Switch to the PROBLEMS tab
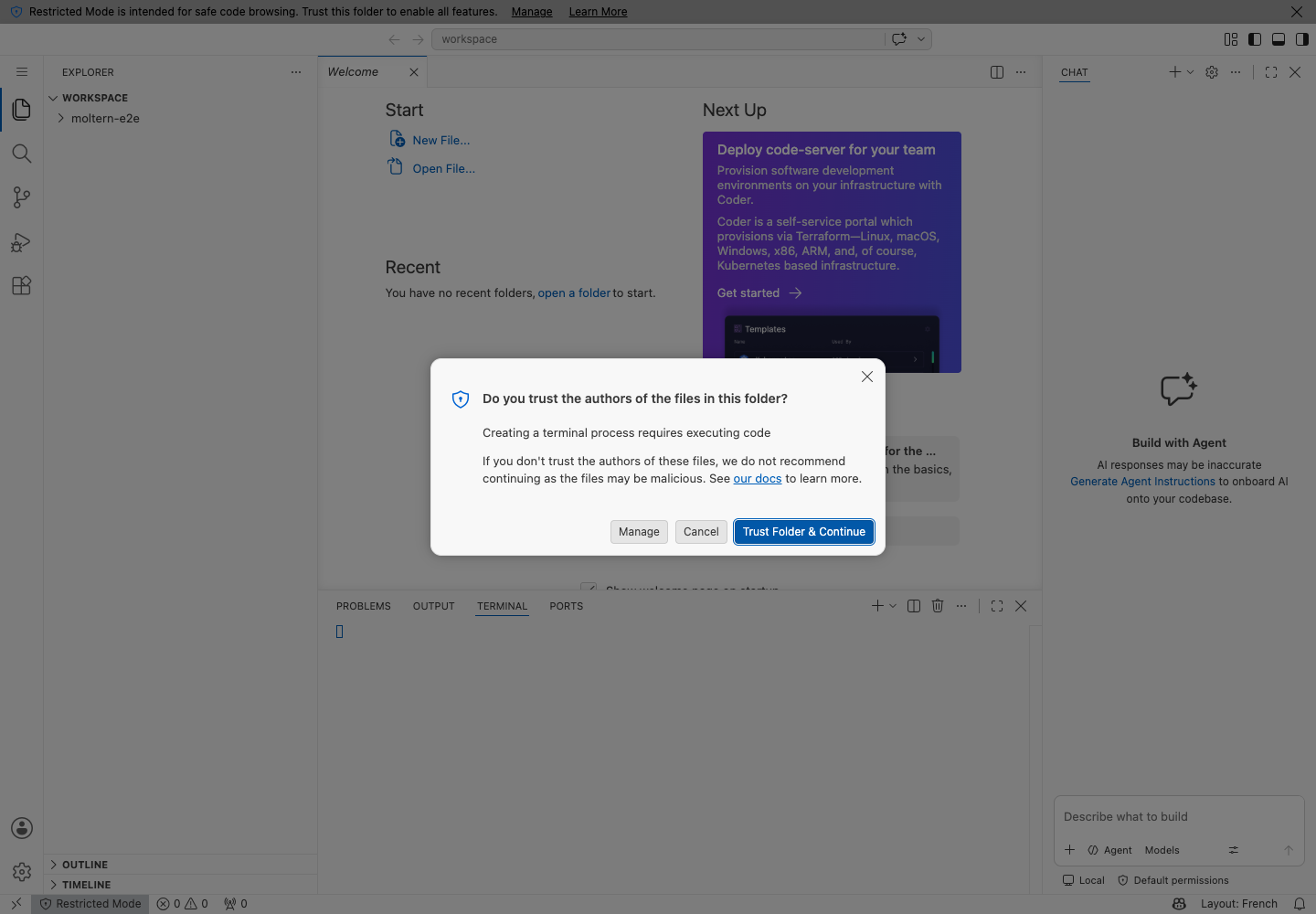The height and width of the screenshot is (914, 1316). (363, 606)
